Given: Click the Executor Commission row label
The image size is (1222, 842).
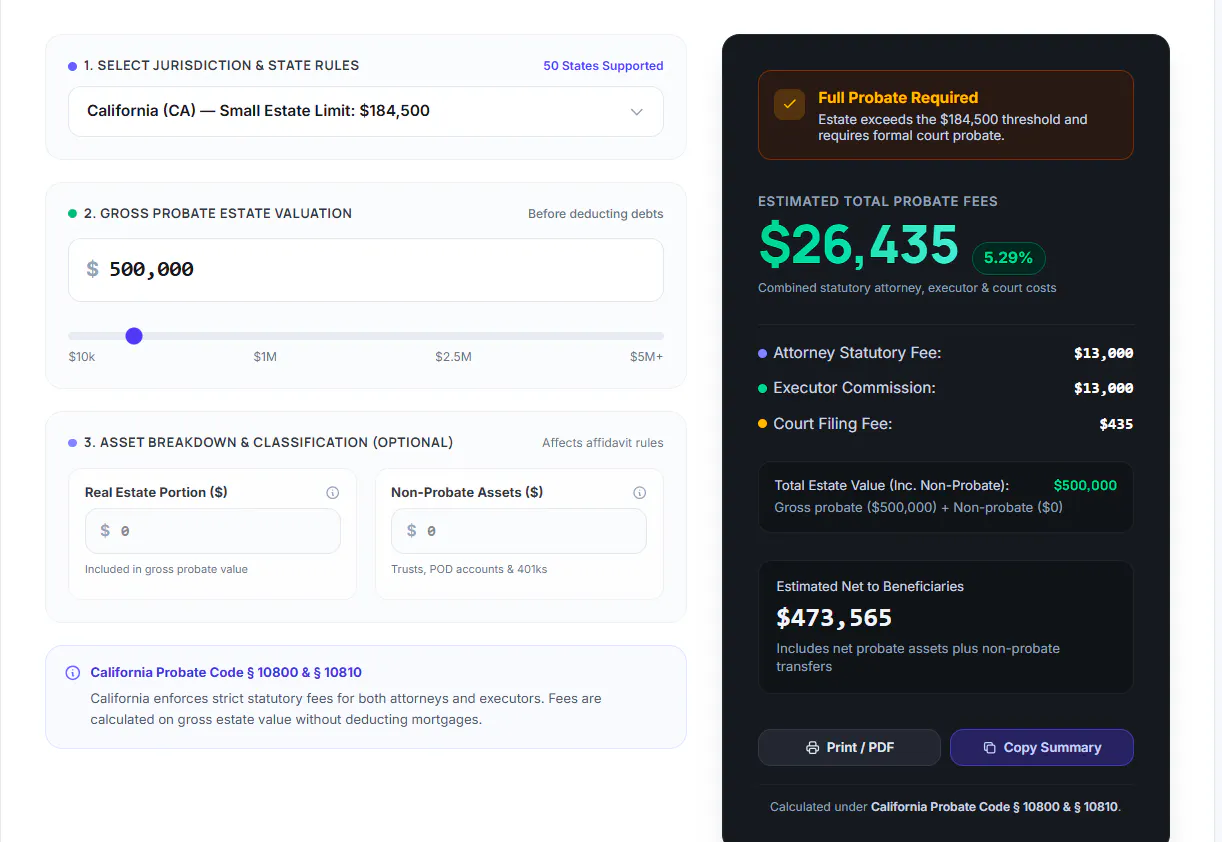Looking at the screenshot, I should (x=854, y=388).
